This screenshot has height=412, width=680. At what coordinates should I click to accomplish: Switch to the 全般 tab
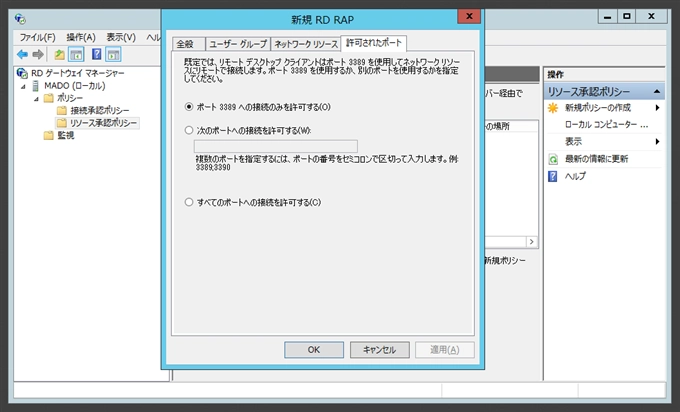(188, 44)
